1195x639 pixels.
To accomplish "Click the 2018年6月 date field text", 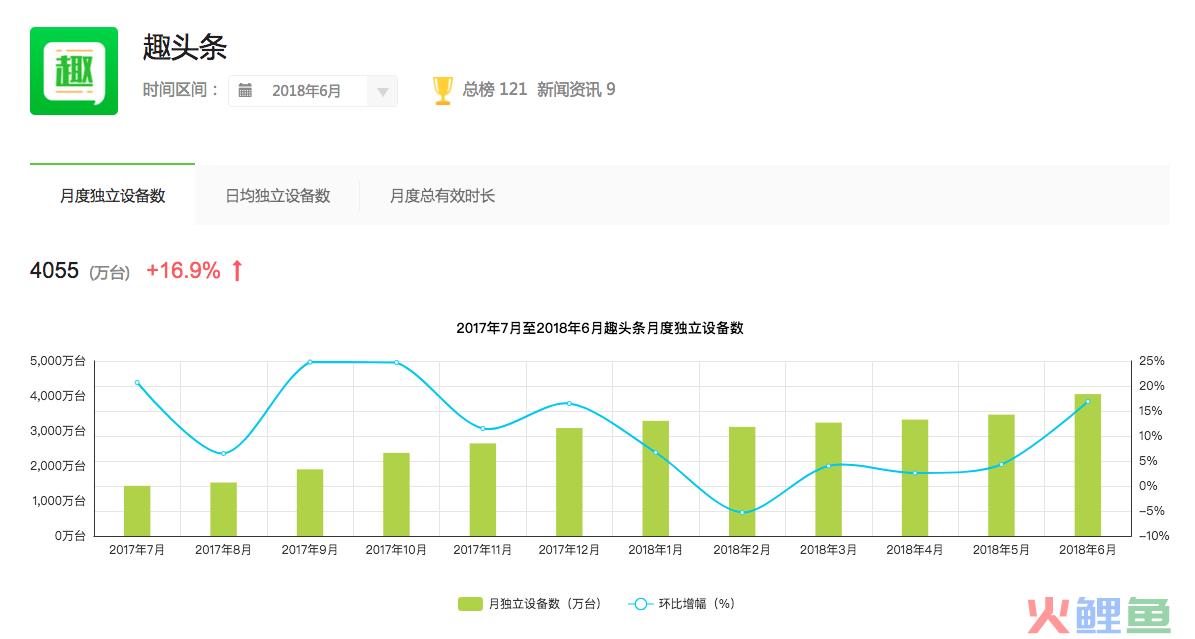I will click(306, 91).
